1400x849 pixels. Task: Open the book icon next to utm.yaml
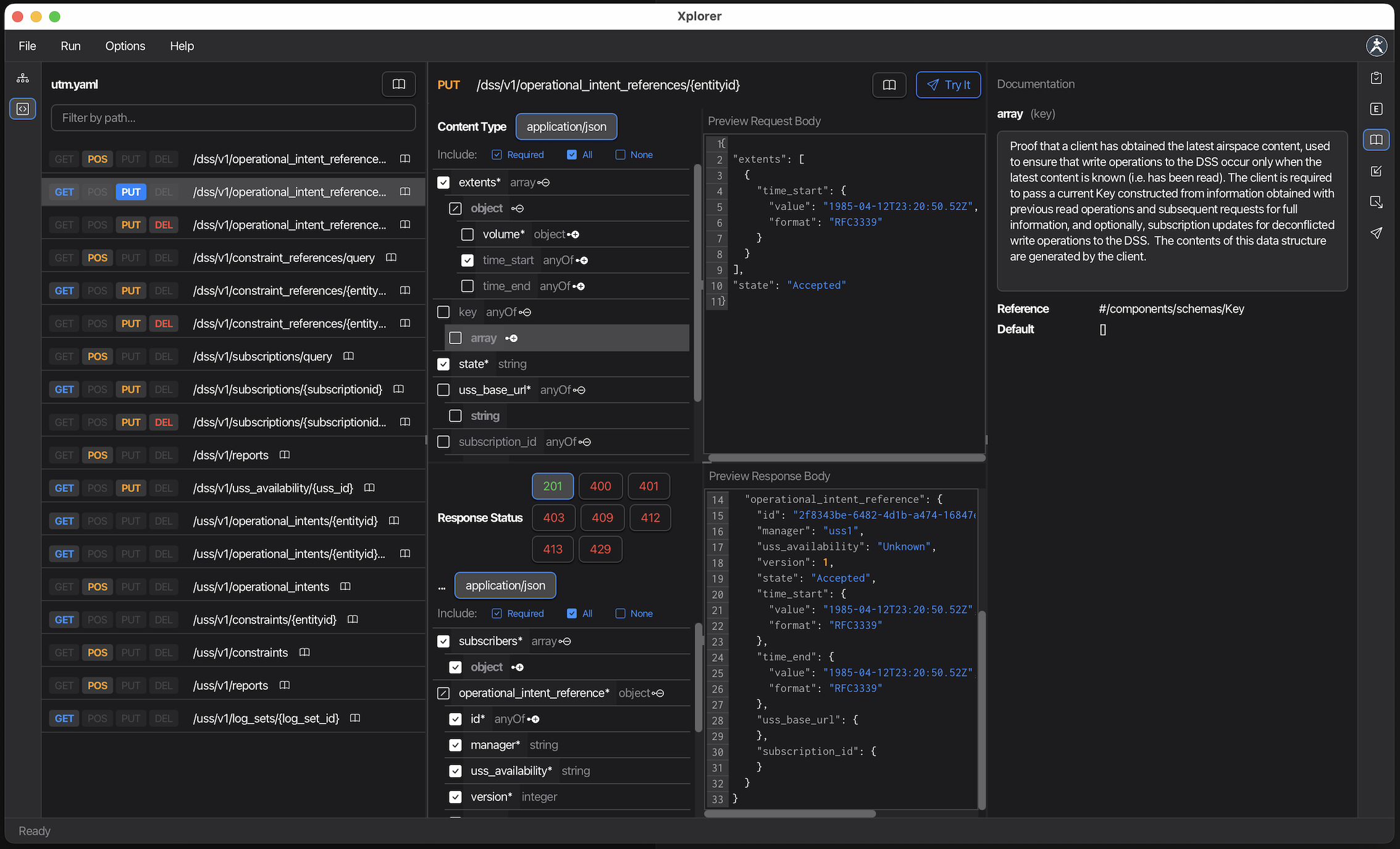[x=398, y=84]
